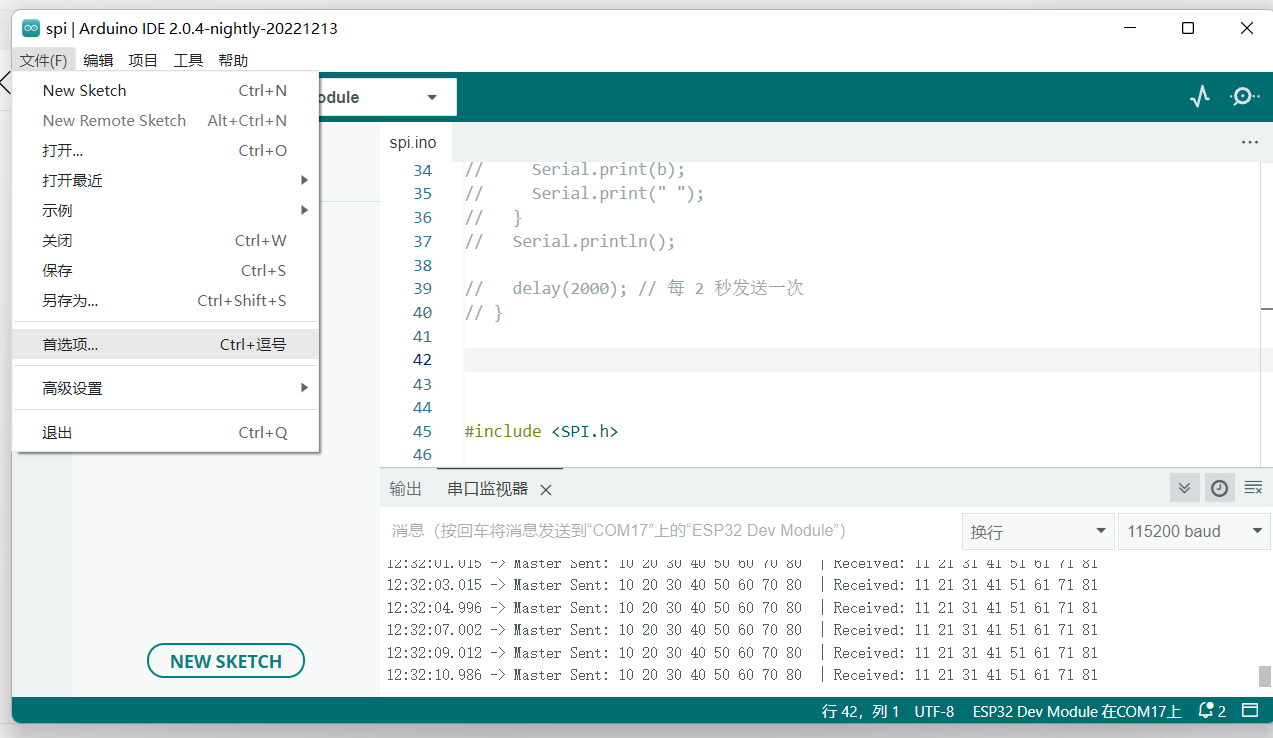Select New Remote Sketch menu item

(165, 120)
